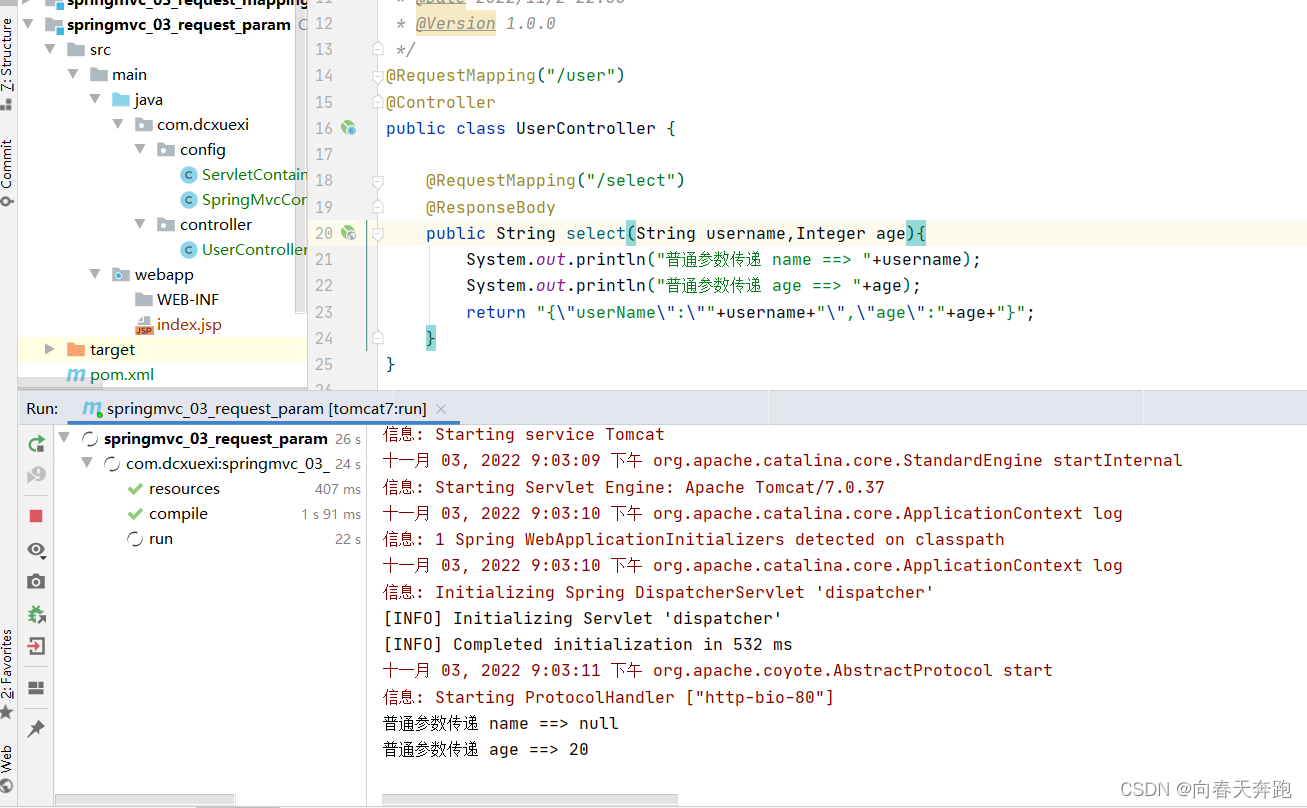Click the Favorites star icon in sidebar

7,712
